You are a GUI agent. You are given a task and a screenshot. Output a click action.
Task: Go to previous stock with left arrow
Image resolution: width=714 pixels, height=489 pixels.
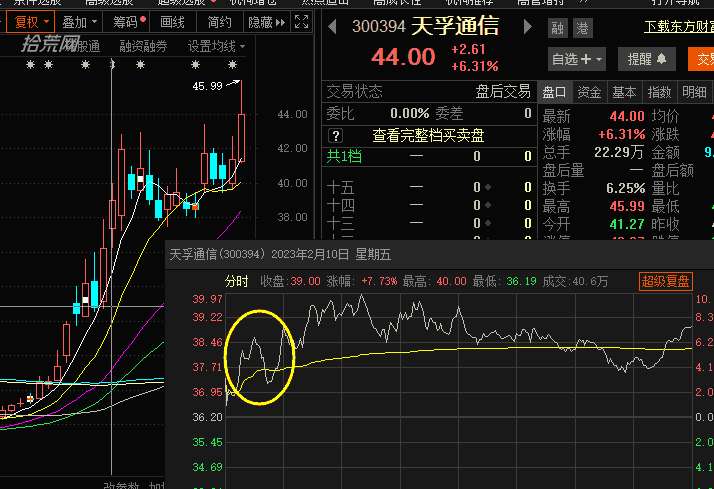pos(332,27)
